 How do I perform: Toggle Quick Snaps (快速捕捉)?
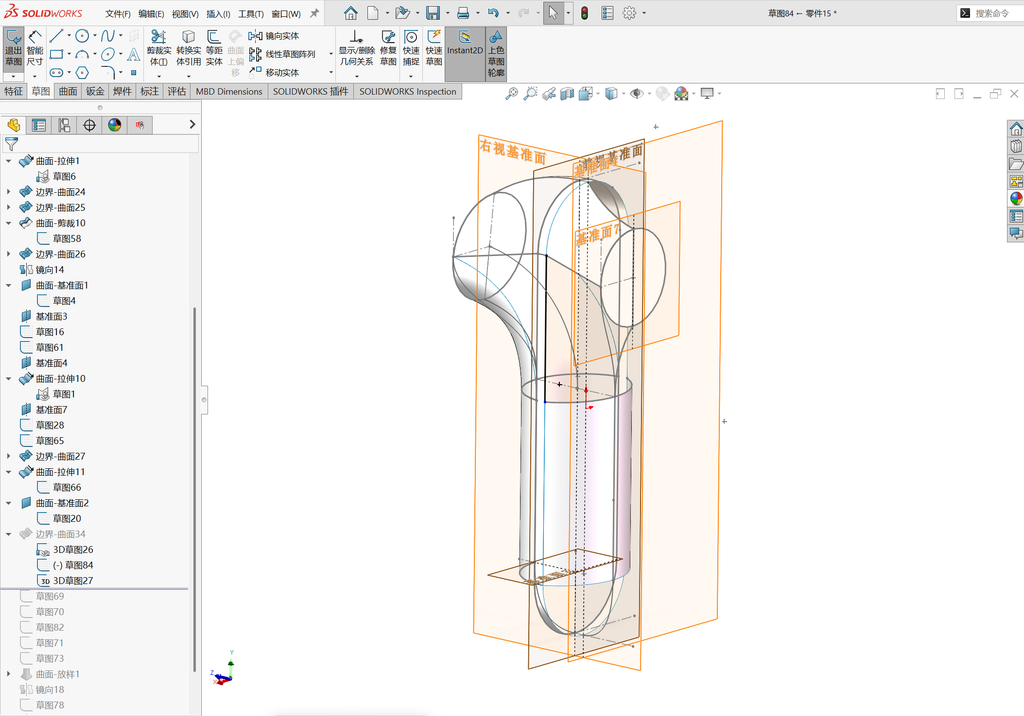[411, 48]
